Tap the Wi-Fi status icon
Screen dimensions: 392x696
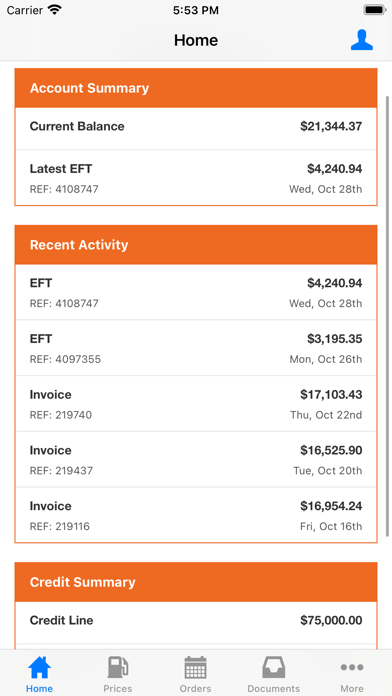(55, 10)
